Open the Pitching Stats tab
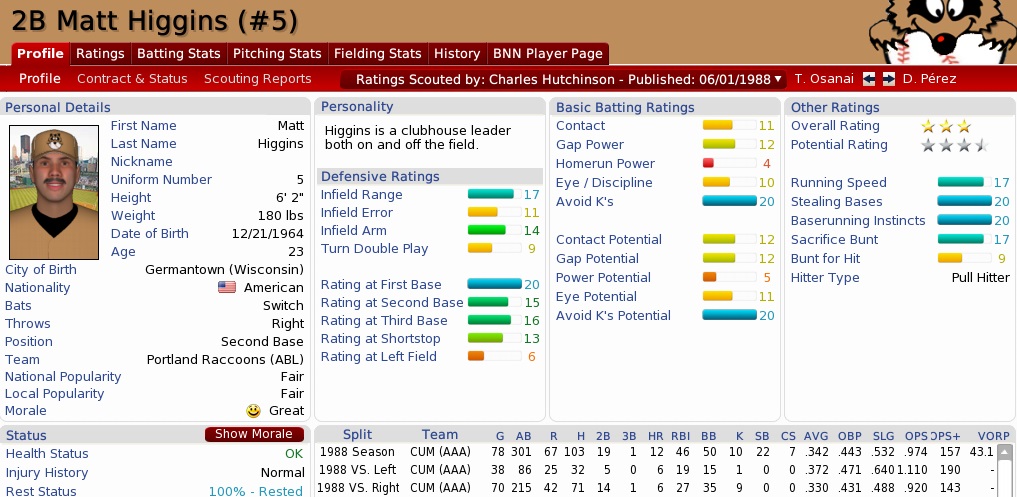The width and height of the screenshot is (1017, 497). (277, 54)
